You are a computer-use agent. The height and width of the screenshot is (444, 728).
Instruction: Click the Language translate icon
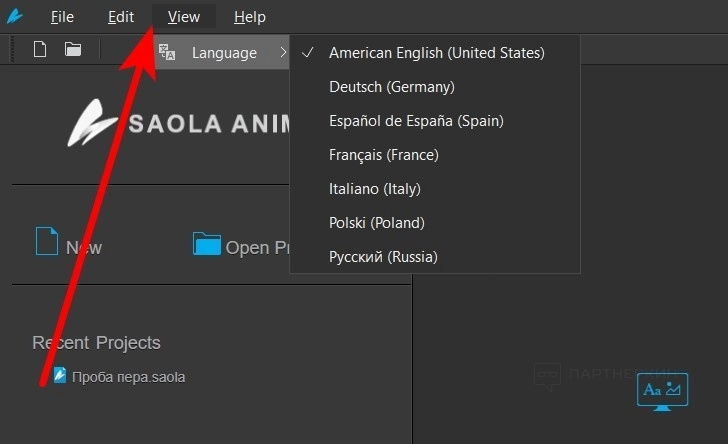pyautogui.click(x=167, y=53)
